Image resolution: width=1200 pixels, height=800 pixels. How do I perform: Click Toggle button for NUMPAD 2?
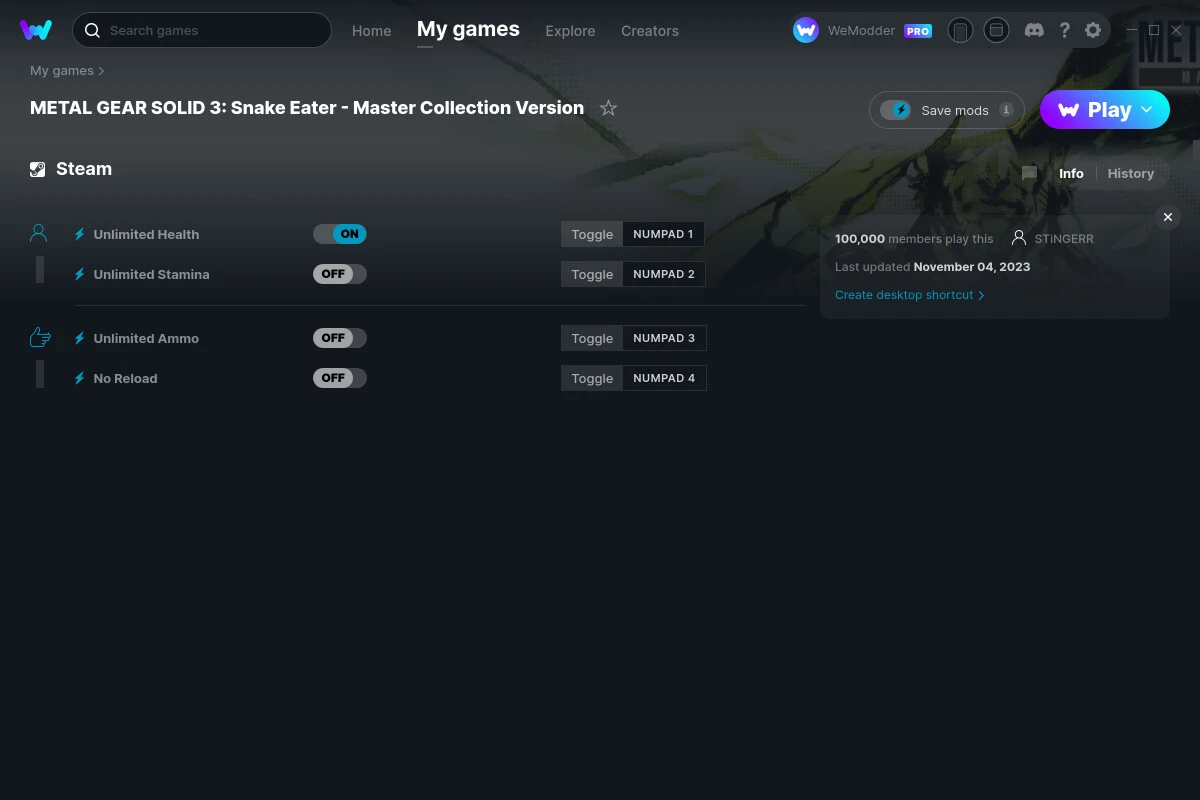[592, 274]
